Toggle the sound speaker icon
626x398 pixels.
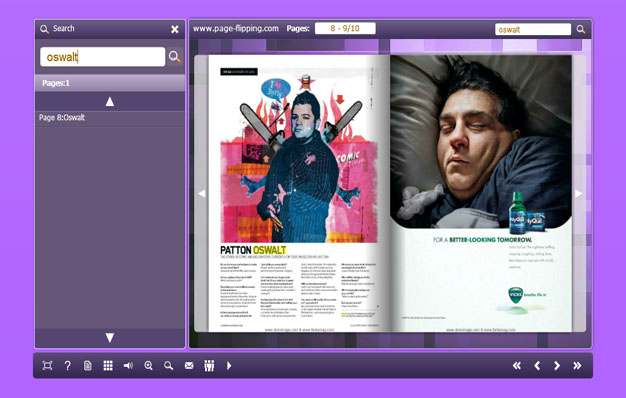(128, 365)
